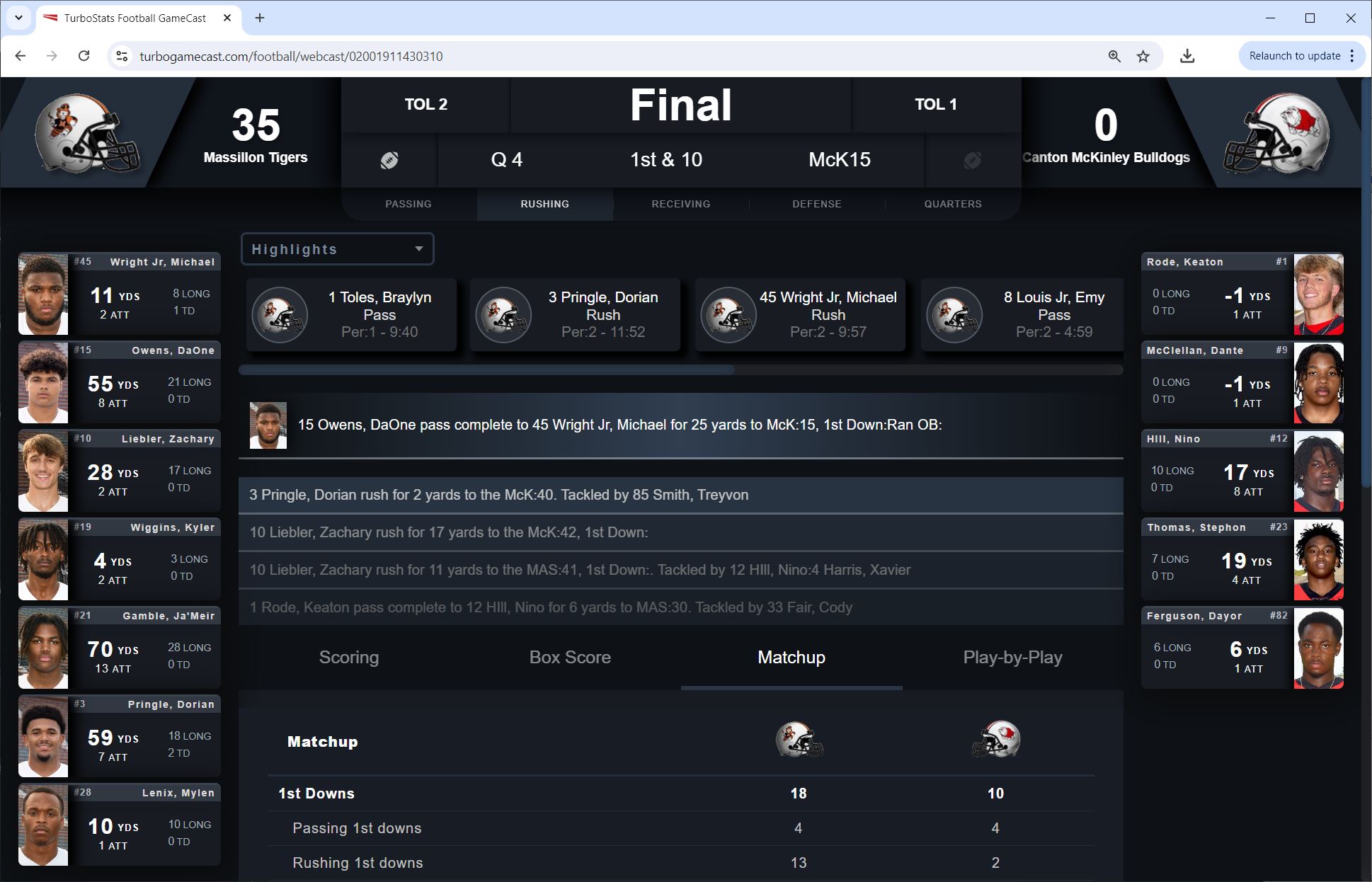Switch to the Passing stats tab

pos(409,204)
